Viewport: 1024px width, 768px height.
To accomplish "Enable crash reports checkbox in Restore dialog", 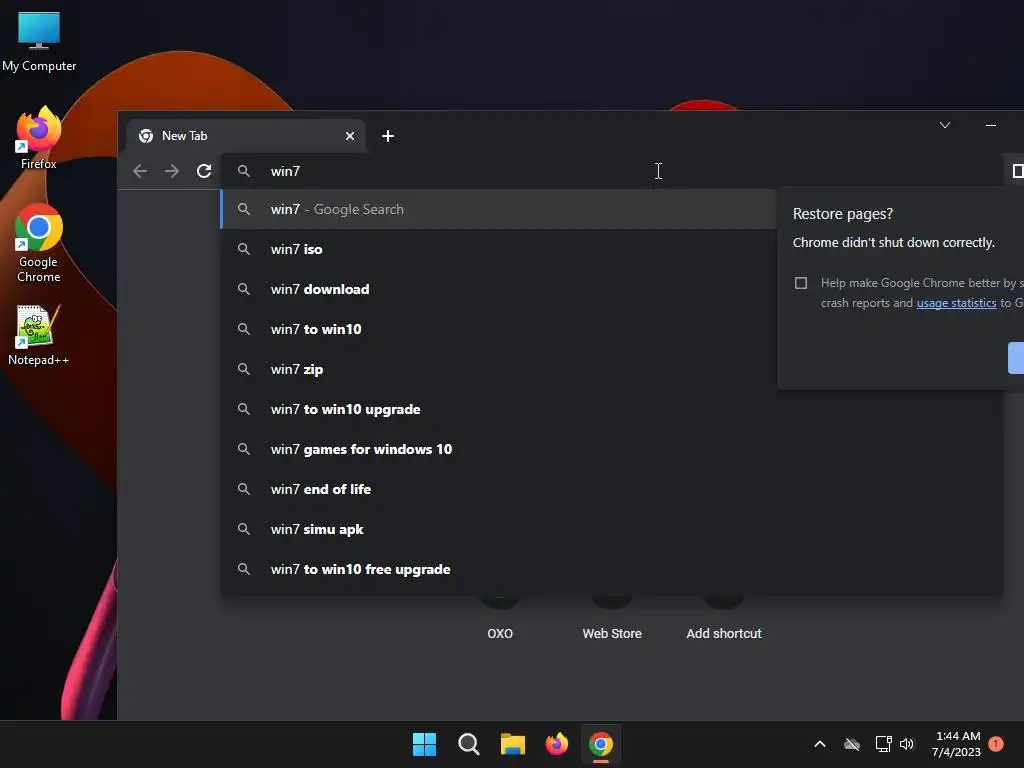I will click(x=801, y=283).
